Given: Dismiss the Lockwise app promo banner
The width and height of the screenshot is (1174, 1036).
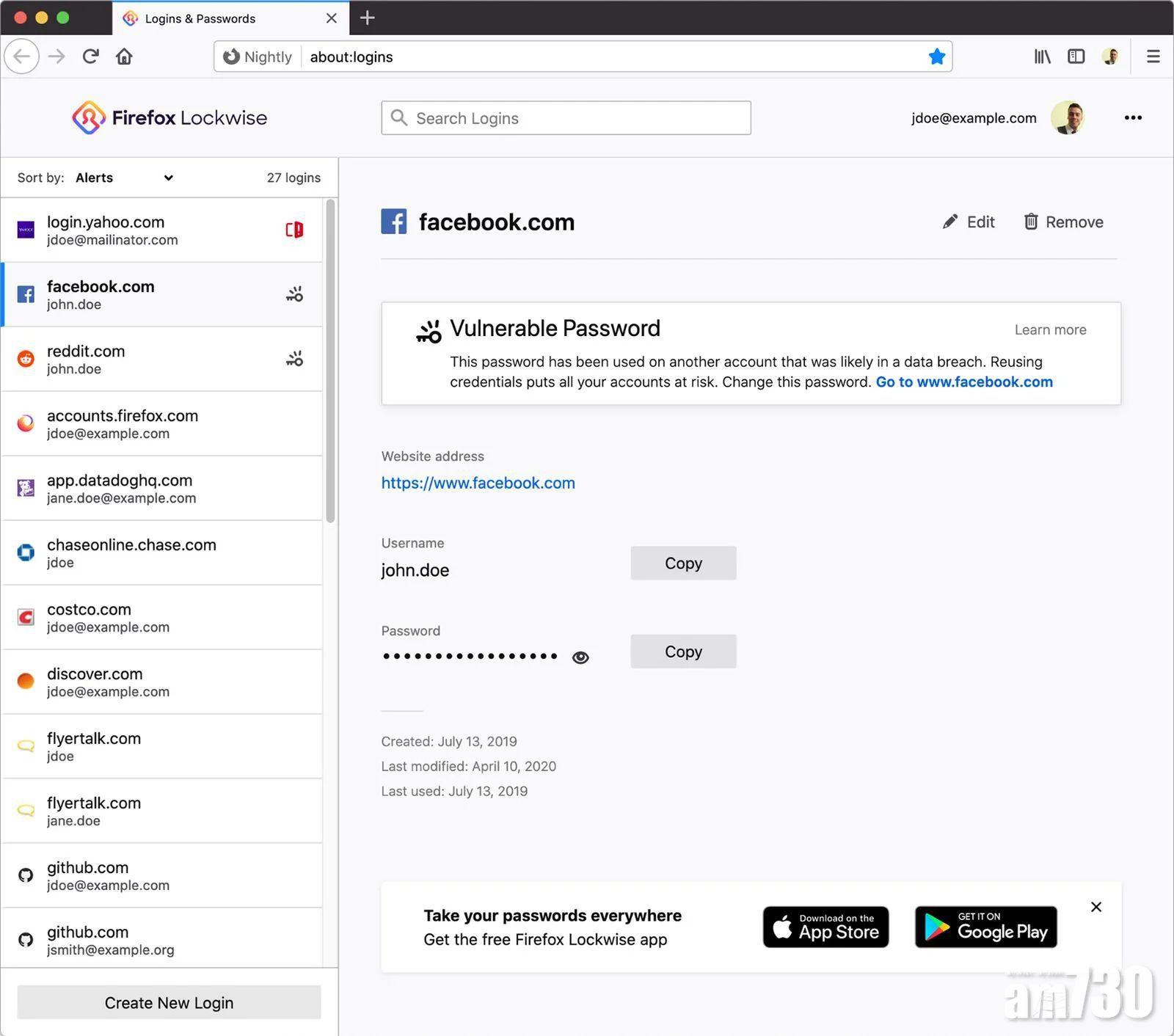Looking at the screenshot, I should [1096, 907].
